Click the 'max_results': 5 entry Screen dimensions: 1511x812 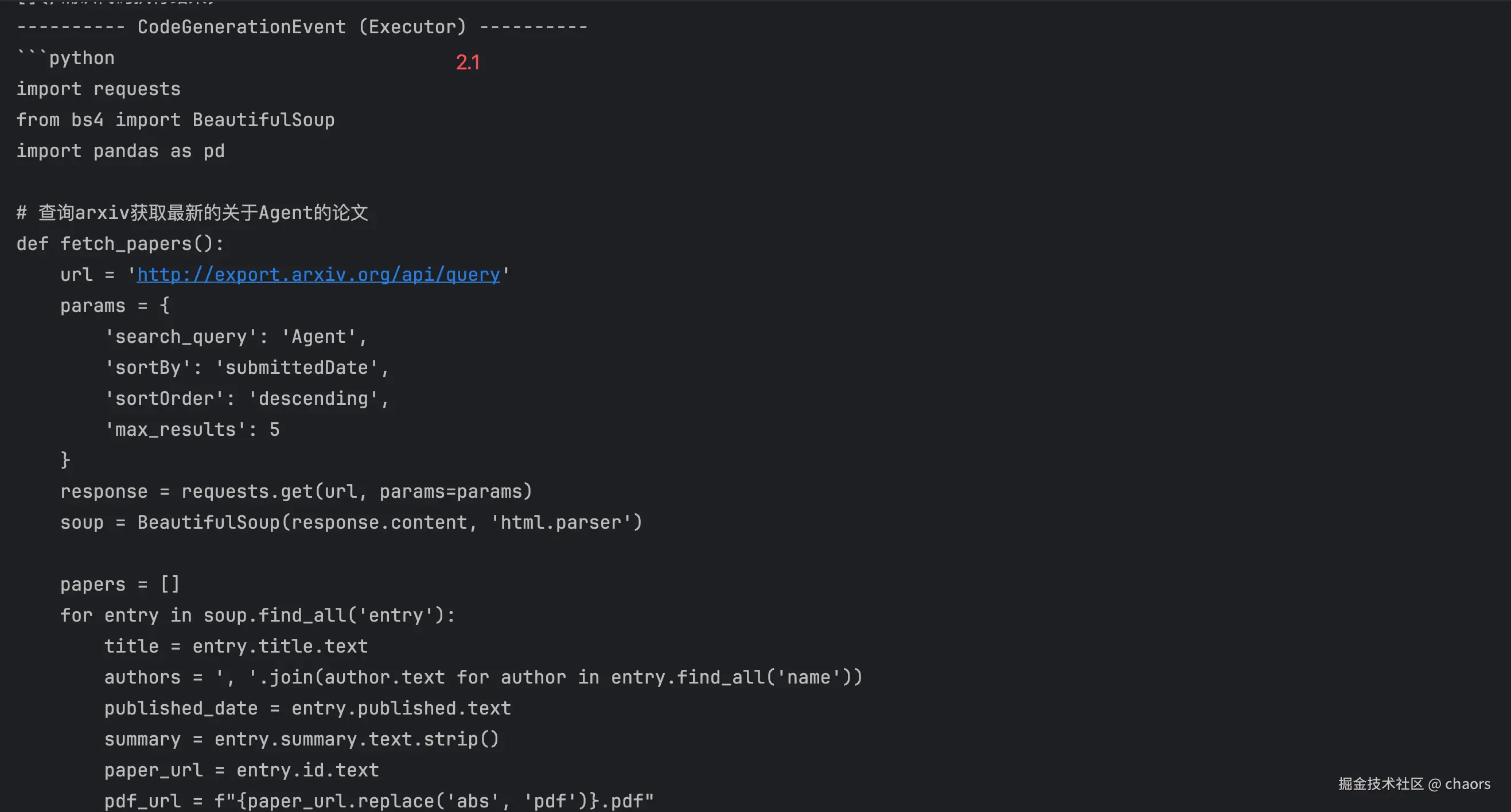(x=192, y=430)
